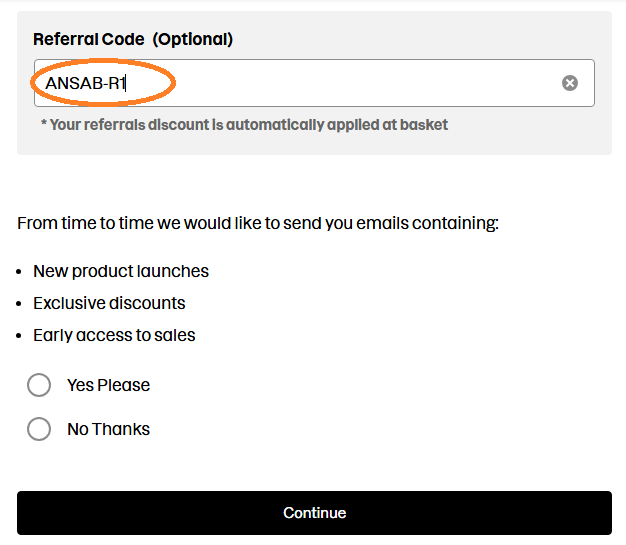Click the bullet dot beside "Exclusive discounts"
626x545 pixels.
point(21,304)
